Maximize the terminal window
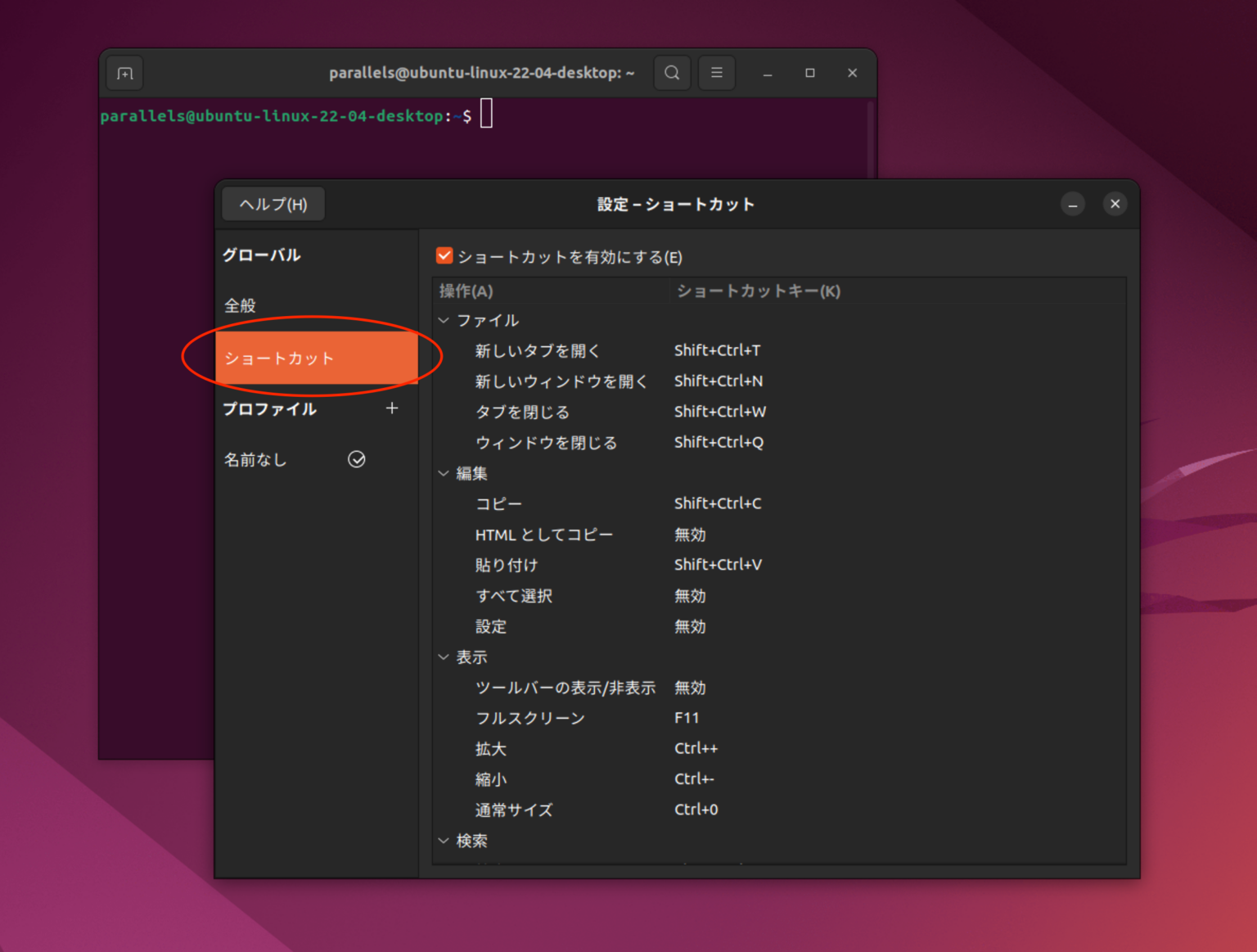 point(810,73)
